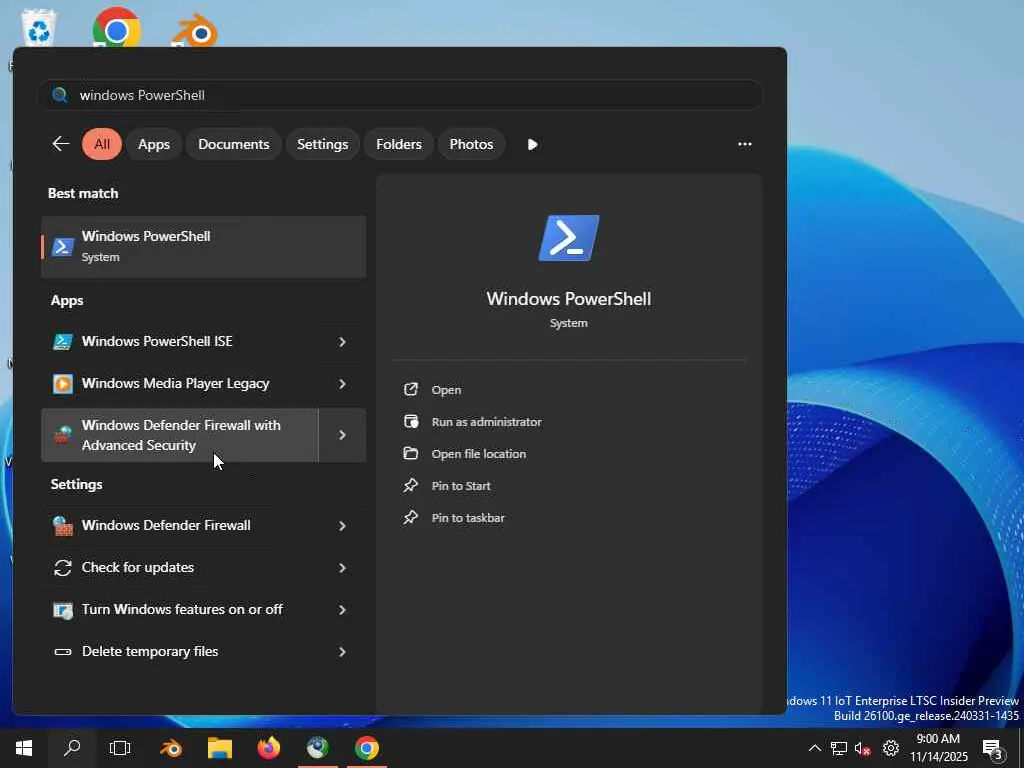The image size is (1024, 768).
Task: Expand Check for updates arrow
Action: (x=342, y=568)
